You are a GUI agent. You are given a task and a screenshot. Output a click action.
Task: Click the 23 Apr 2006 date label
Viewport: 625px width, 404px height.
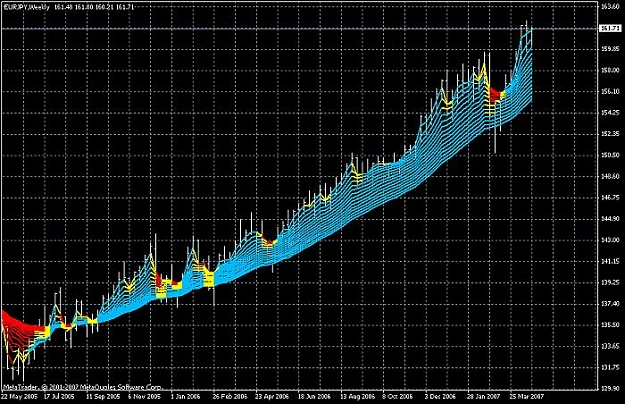coord(272,397)
